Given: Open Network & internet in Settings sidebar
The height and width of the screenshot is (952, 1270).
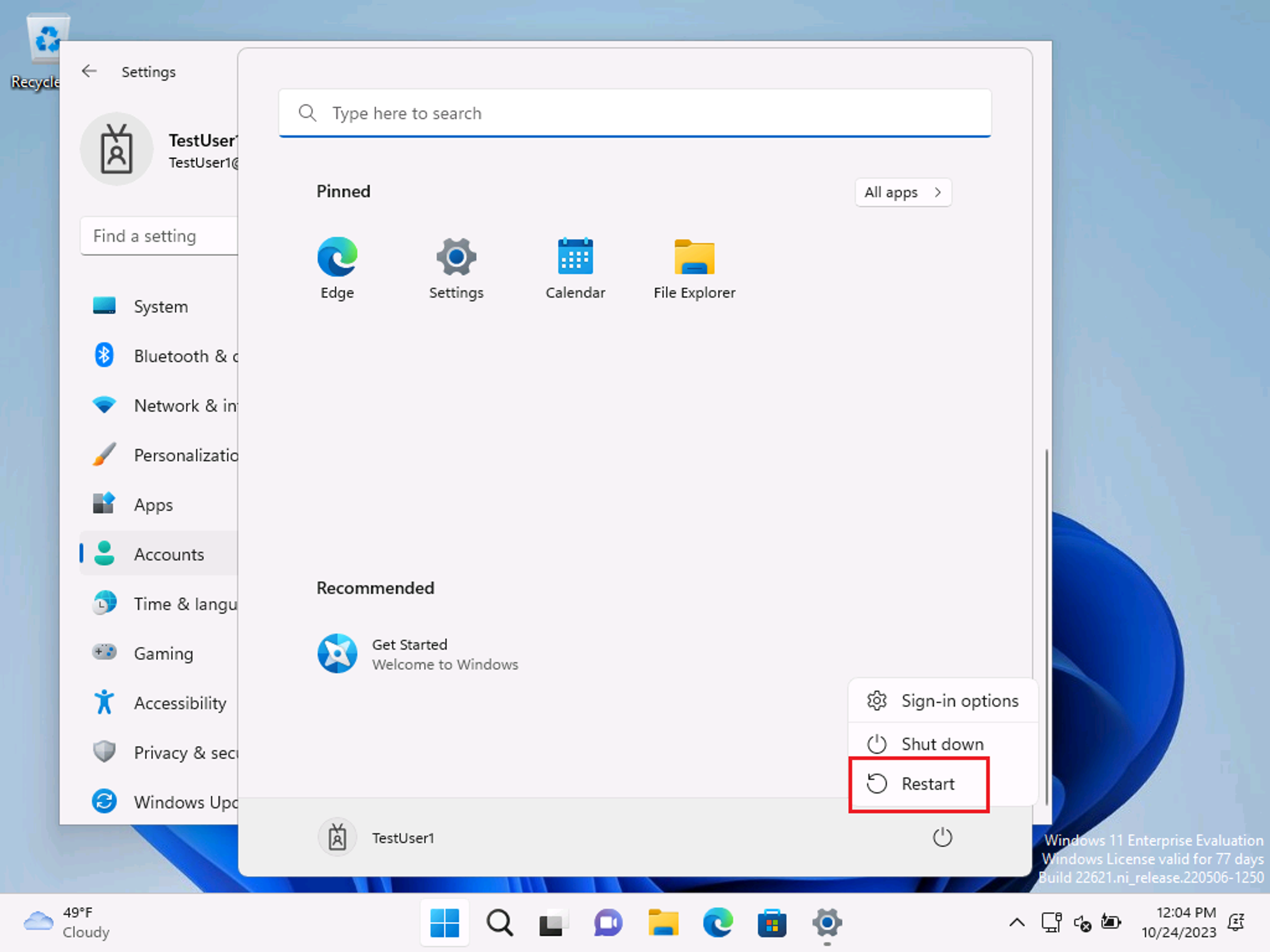Looking at the screenshot, I should tap(159, 406).
